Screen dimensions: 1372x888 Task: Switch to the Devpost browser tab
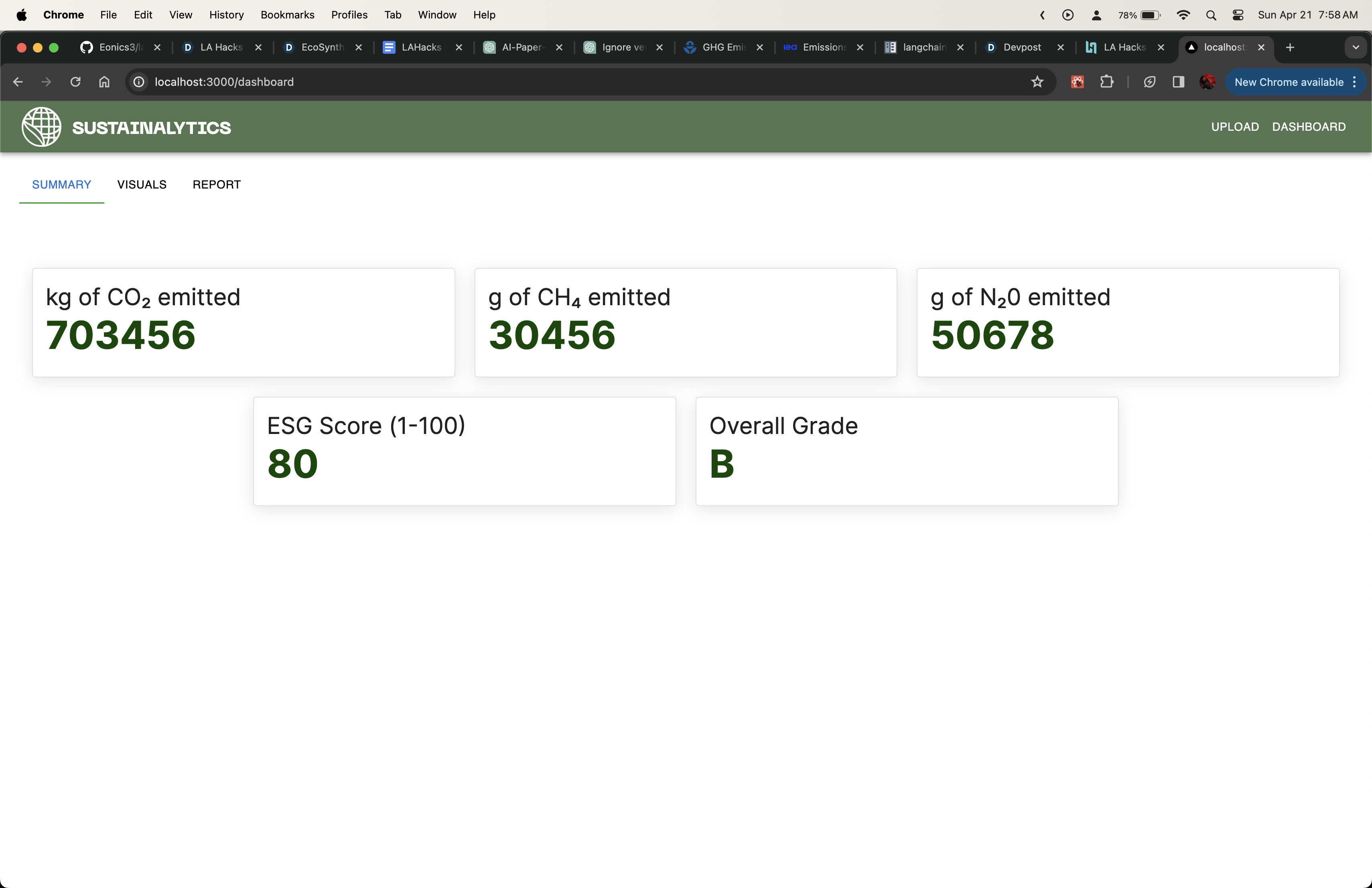(x=1021, y=47)
